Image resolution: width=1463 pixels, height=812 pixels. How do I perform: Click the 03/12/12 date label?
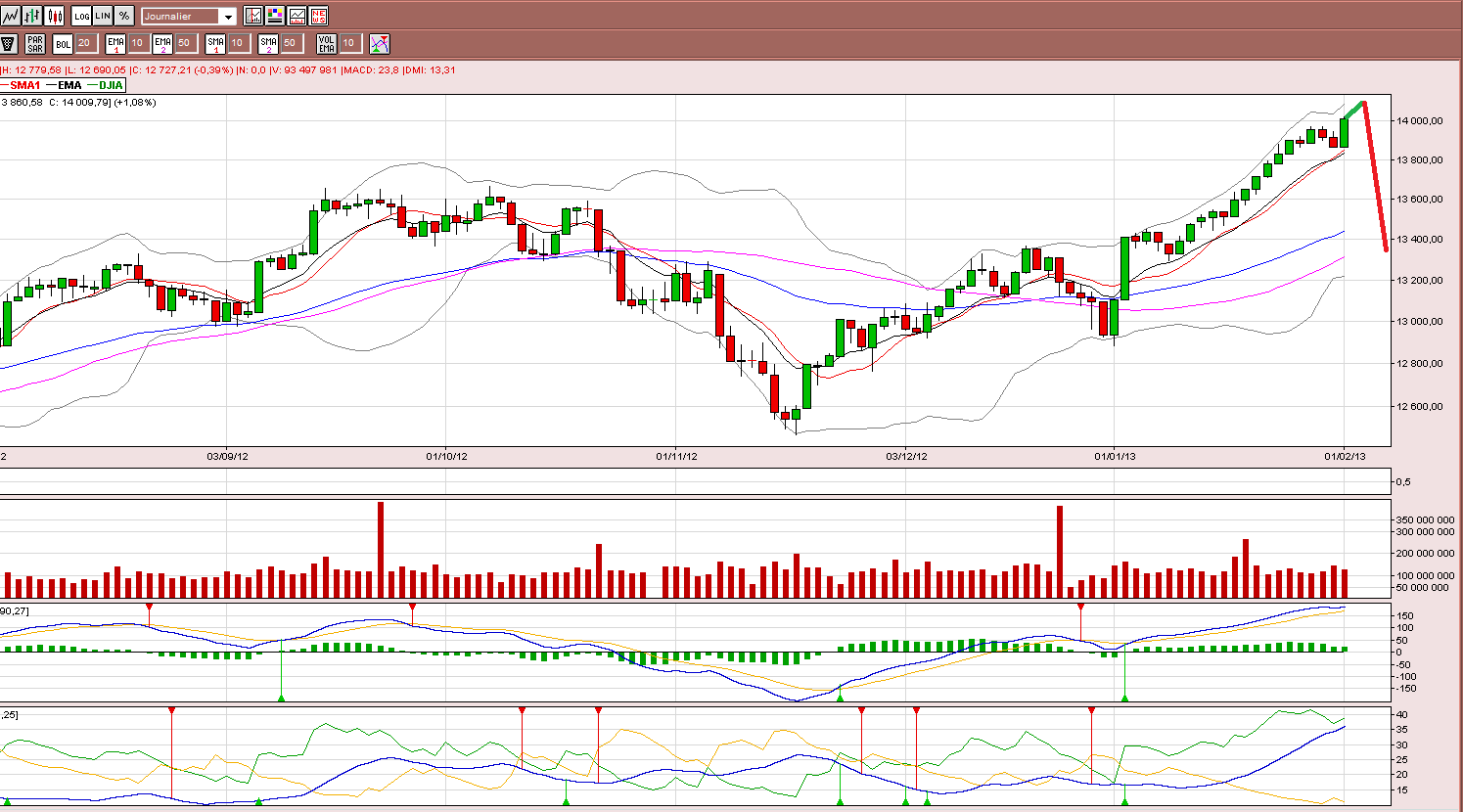click(x=907, y=456)
